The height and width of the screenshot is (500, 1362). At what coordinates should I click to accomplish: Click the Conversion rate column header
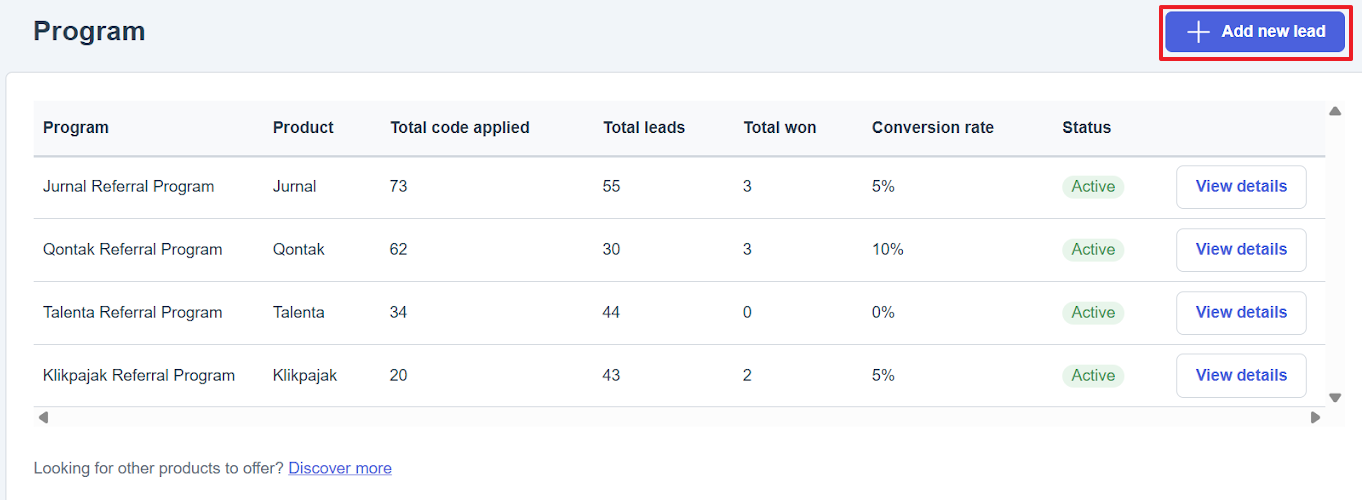tap(933, 128)
